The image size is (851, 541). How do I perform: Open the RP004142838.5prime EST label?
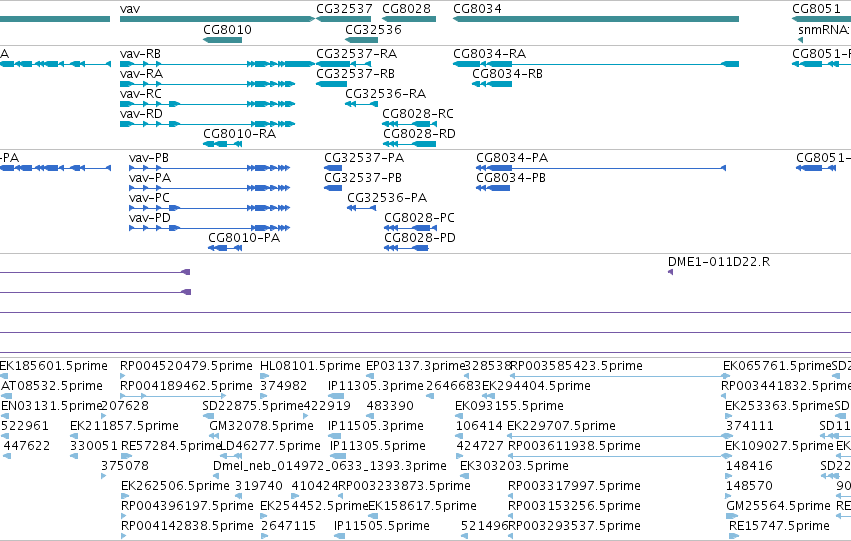pos(187,527)
